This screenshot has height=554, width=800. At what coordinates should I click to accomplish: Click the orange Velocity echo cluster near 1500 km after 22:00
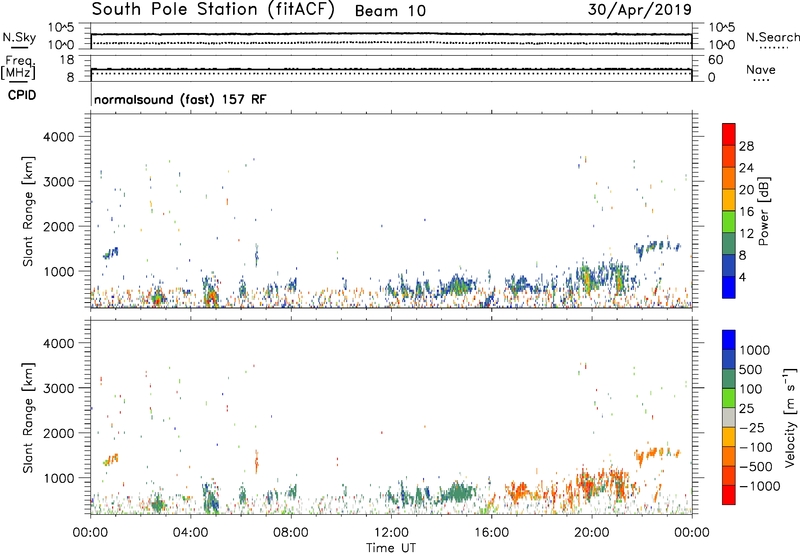[658, 454]
